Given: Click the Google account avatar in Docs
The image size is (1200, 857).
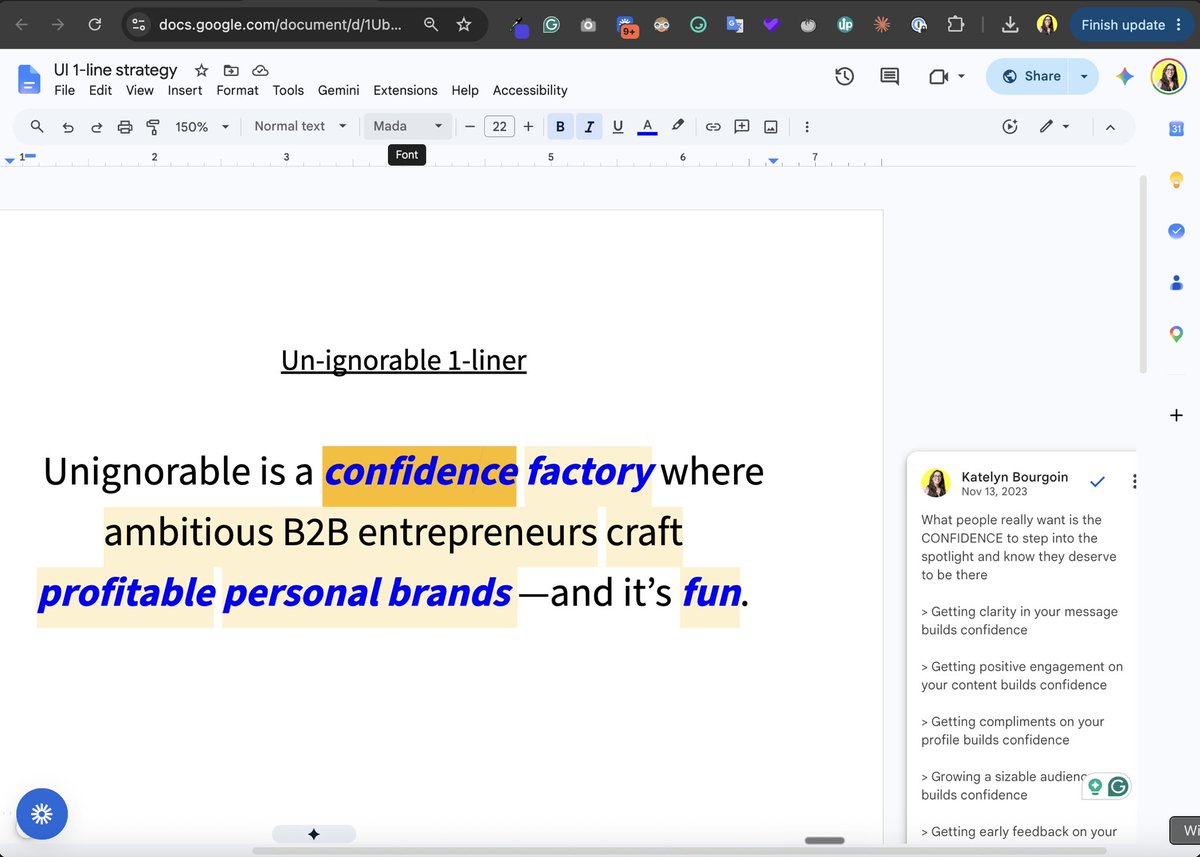Looking at the screenshot, I should tap(1168, 76).
